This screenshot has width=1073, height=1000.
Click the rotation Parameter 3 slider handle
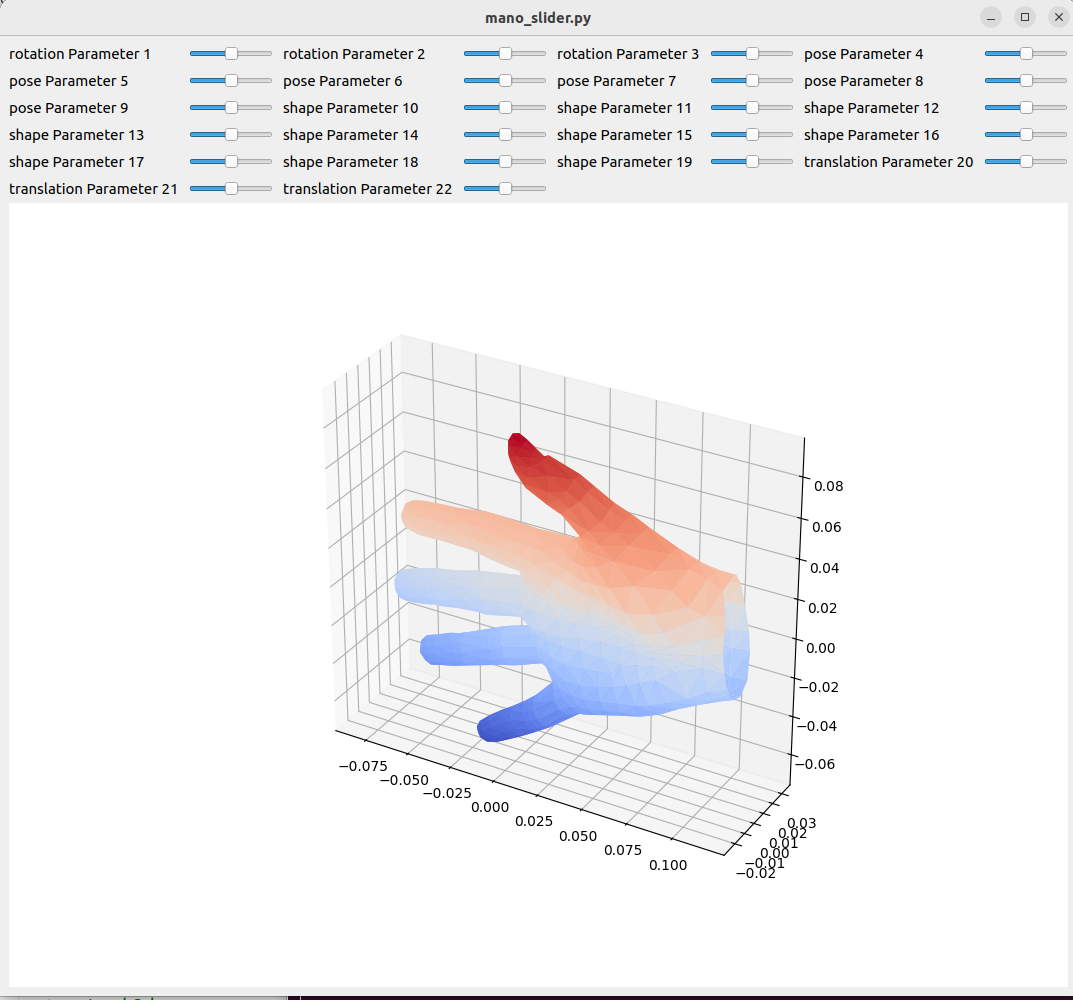(x=752, y=53)
